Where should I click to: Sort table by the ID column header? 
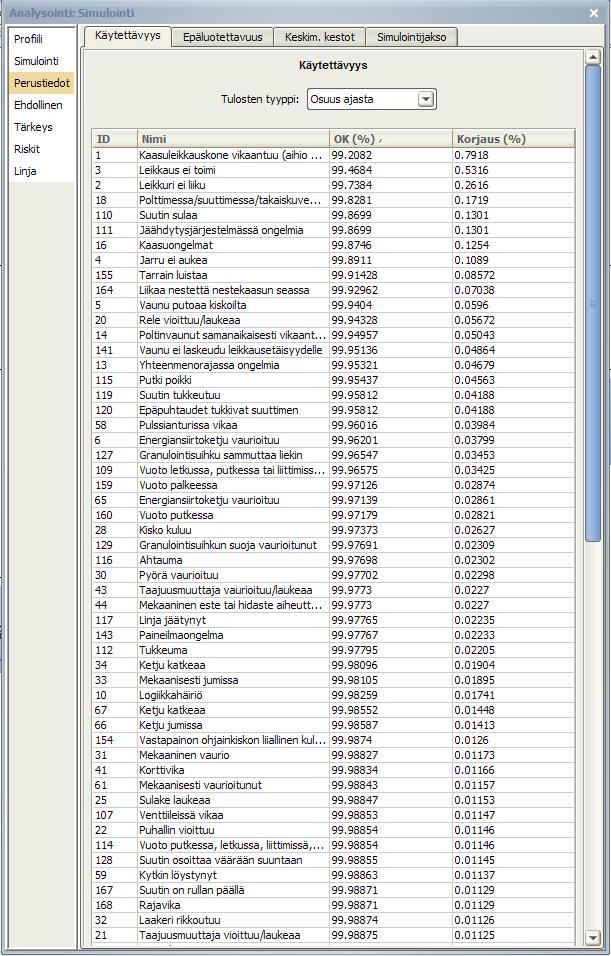tap(114, 139)
